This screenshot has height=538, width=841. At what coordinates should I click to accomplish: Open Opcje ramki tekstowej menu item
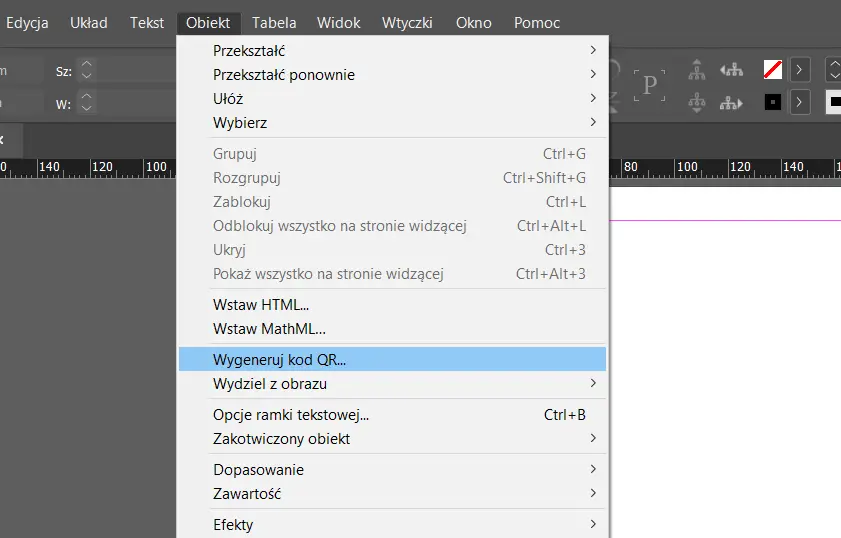point(291,415)
